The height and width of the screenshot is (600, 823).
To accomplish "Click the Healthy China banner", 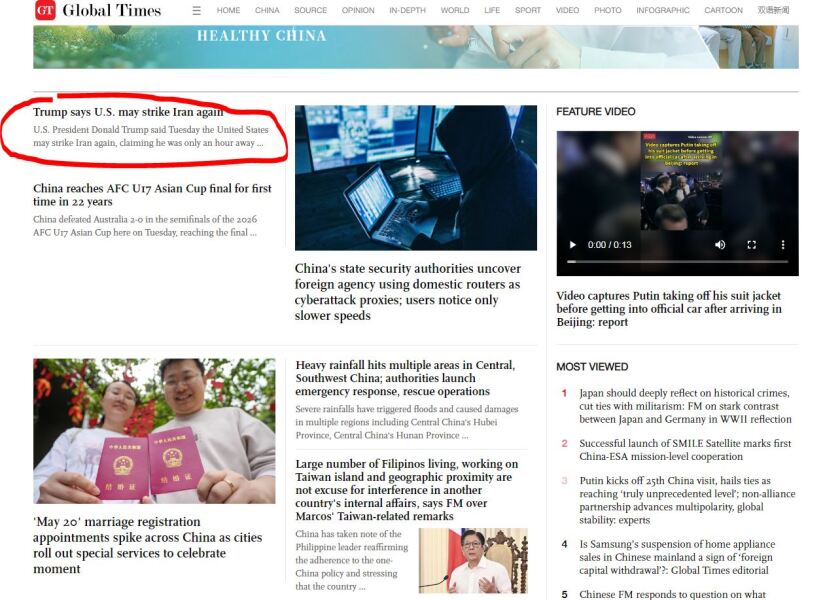I will click(416, 47).
